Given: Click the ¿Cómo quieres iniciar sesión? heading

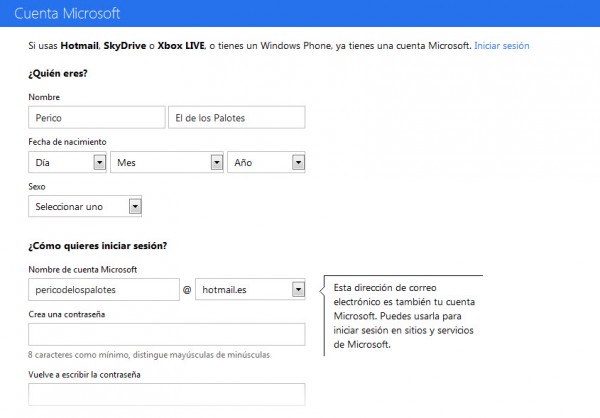Looking at the screenshot, I should pyautogui.click(x=98, y=245).
